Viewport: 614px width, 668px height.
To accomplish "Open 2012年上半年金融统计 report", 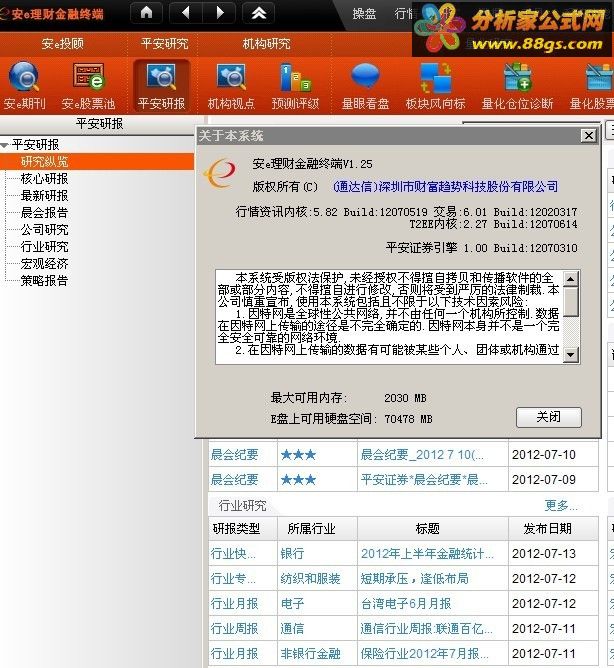I will click(427, 553).
